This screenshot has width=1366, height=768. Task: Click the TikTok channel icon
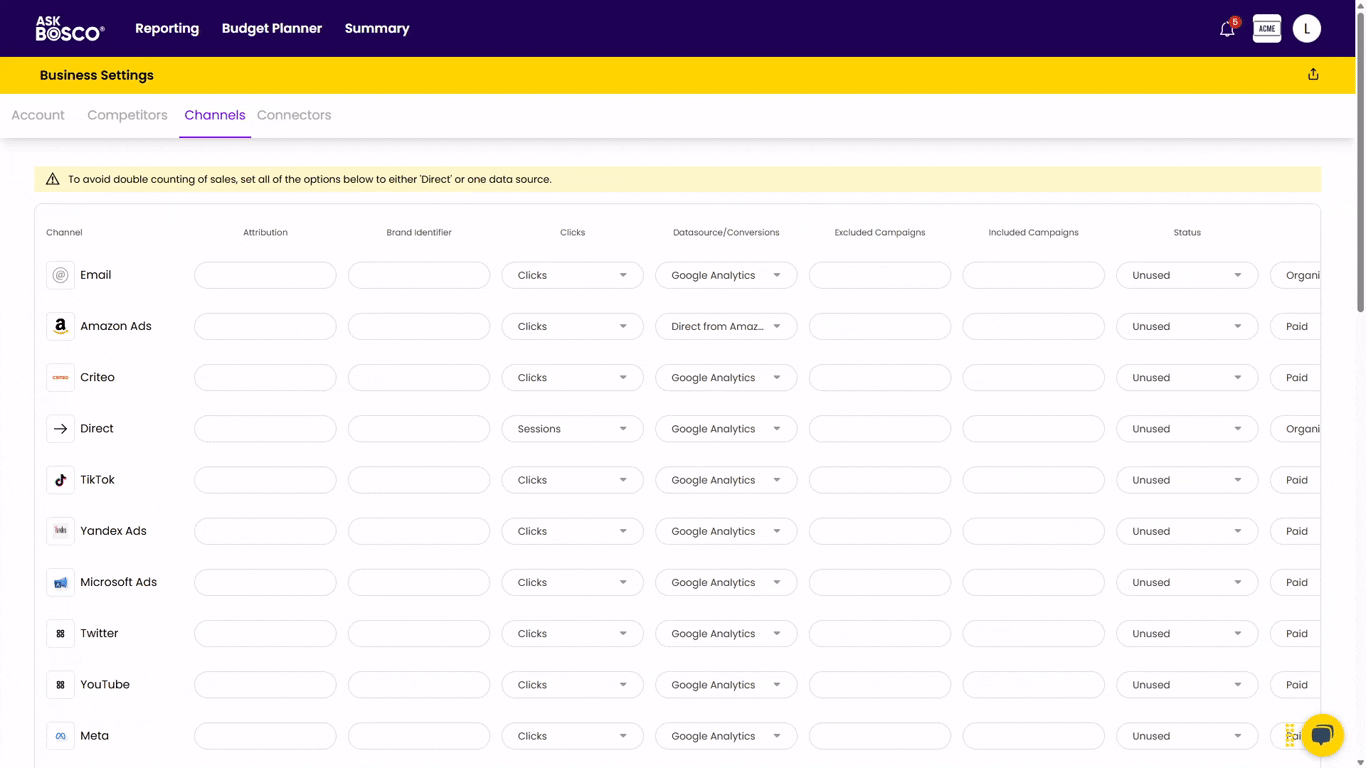pyautogui.click(x=60, y=480)
